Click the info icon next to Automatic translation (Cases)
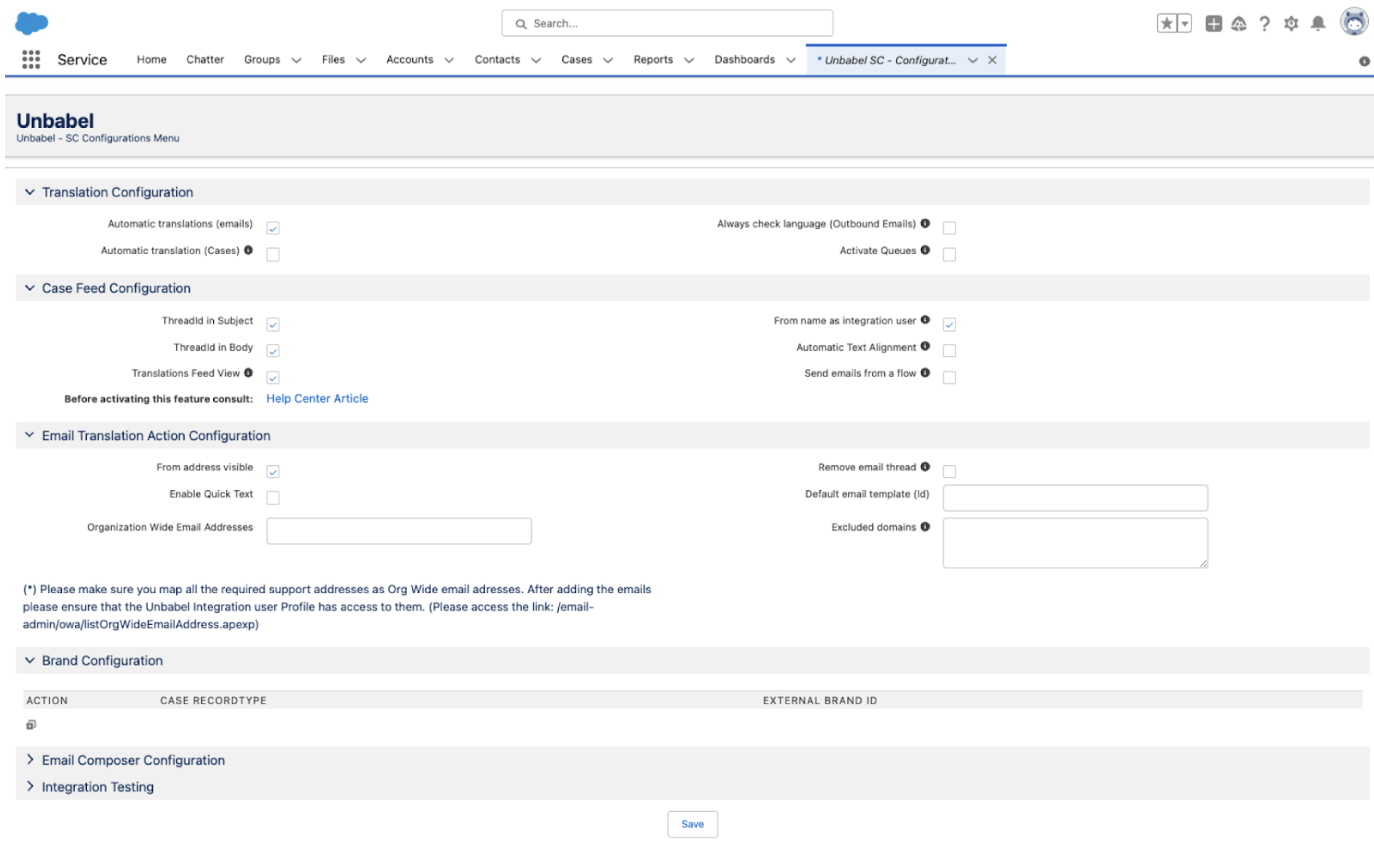This screenshot has height=848, width=1374. click(248, 250)
